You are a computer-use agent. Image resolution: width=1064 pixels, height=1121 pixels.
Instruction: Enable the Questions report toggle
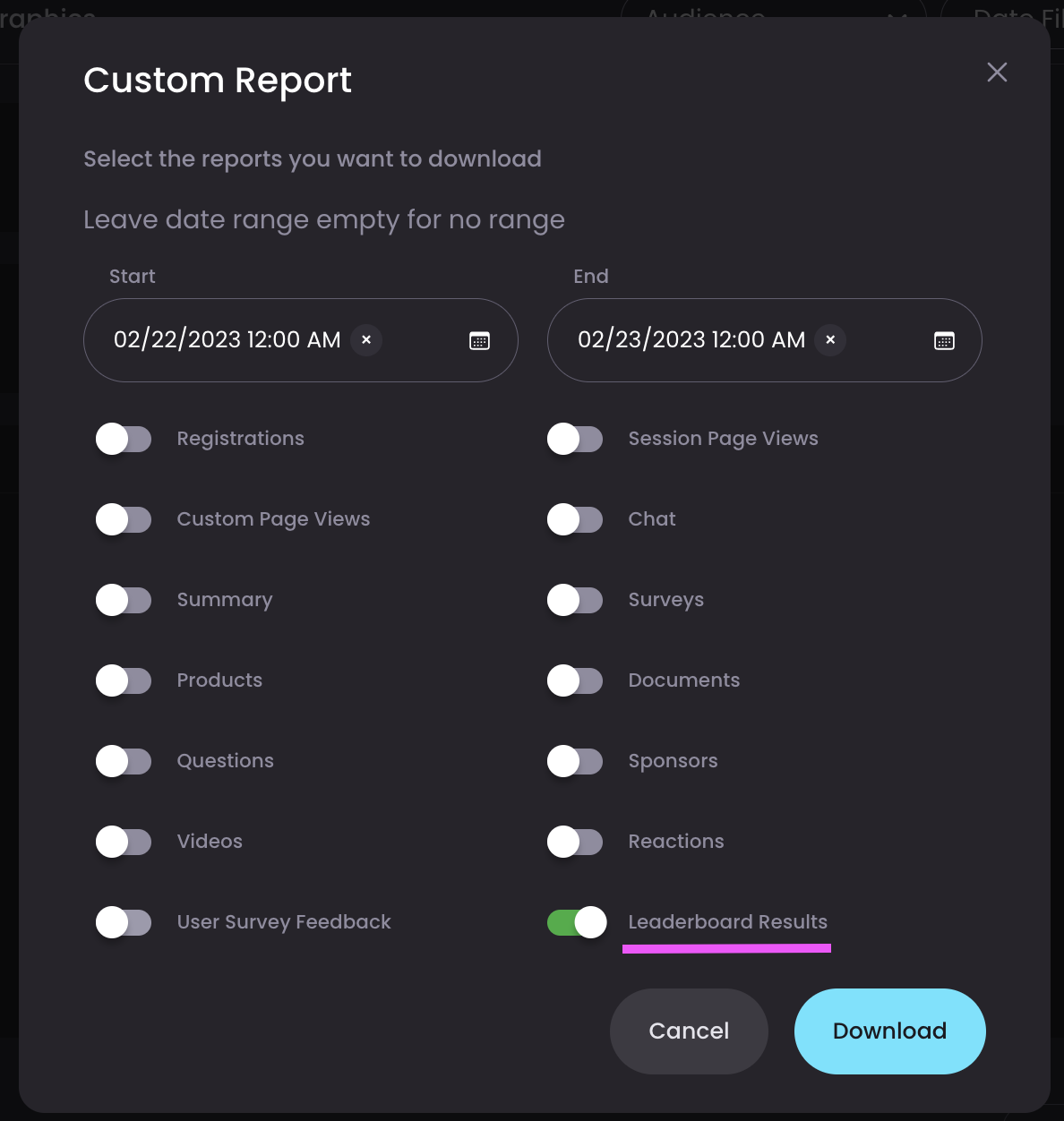[124, 761]
